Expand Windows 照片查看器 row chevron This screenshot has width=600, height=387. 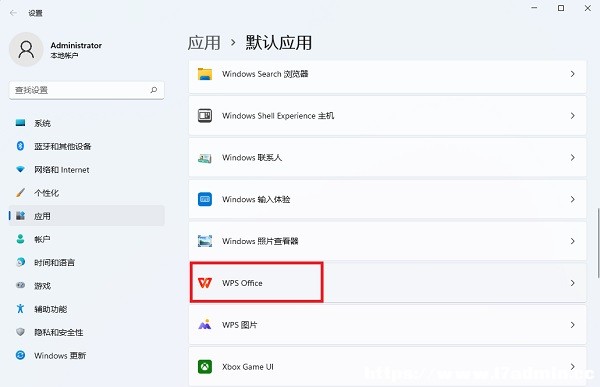pyautogui.click(x=572, y=241)
